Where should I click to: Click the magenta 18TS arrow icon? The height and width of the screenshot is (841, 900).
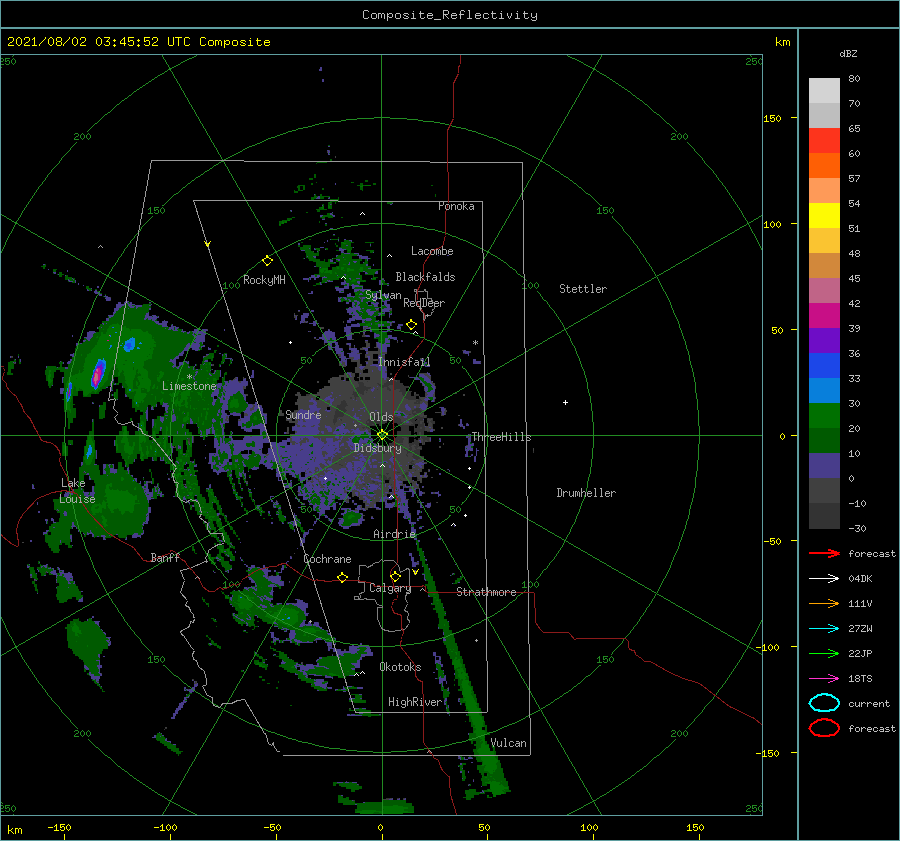coord(824,679)
